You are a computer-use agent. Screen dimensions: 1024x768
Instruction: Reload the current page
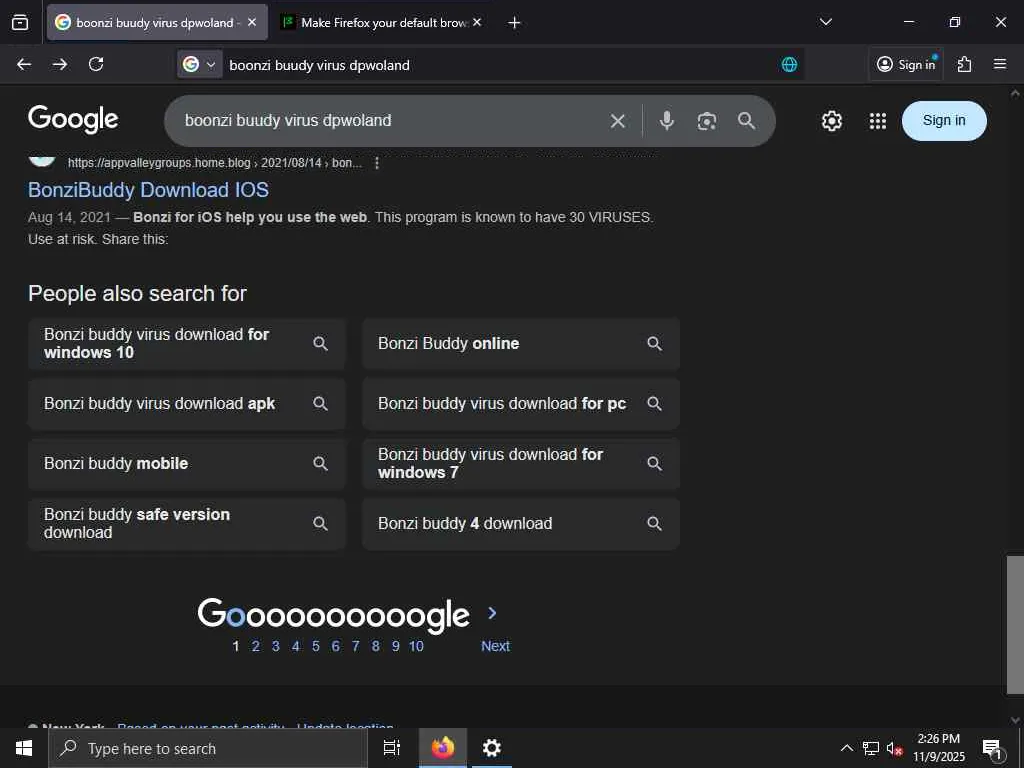(96, 64)
